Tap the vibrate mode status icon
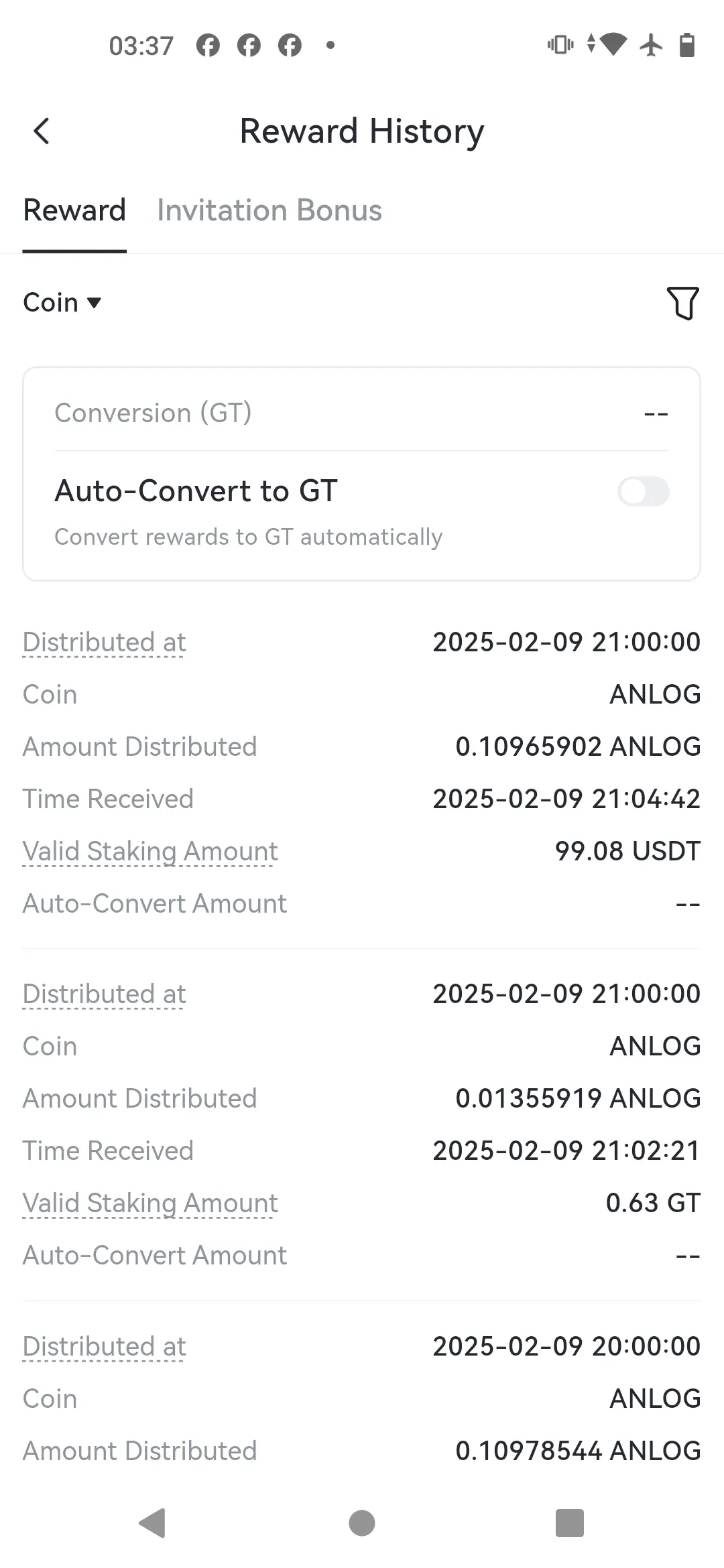The width and height of the screenshot is (724, 1568). [x=560, y=46]
